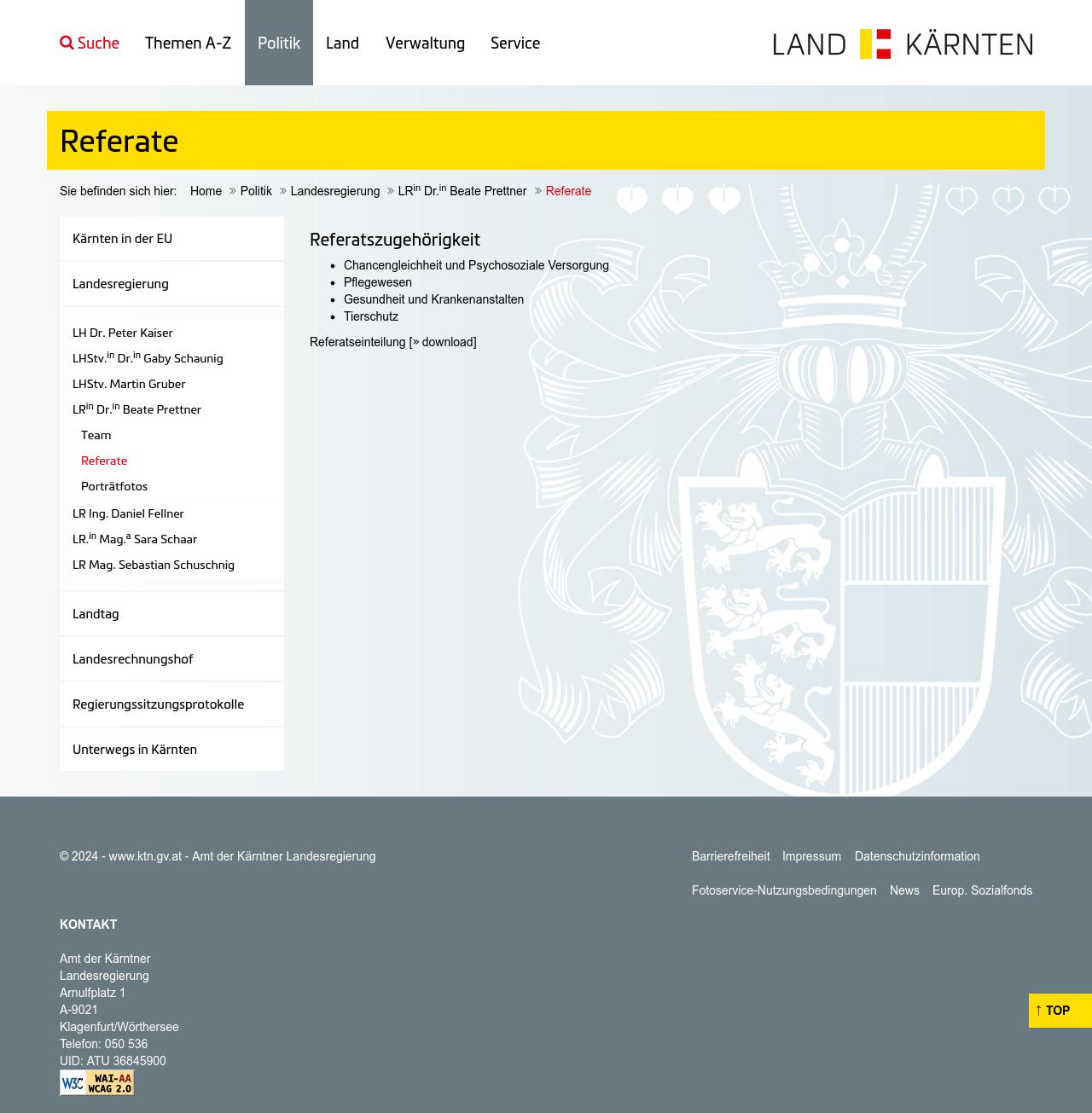The image size is (1092, 1113).
Task: Expand the Landtag sidebar section
Action: (171, 614)
